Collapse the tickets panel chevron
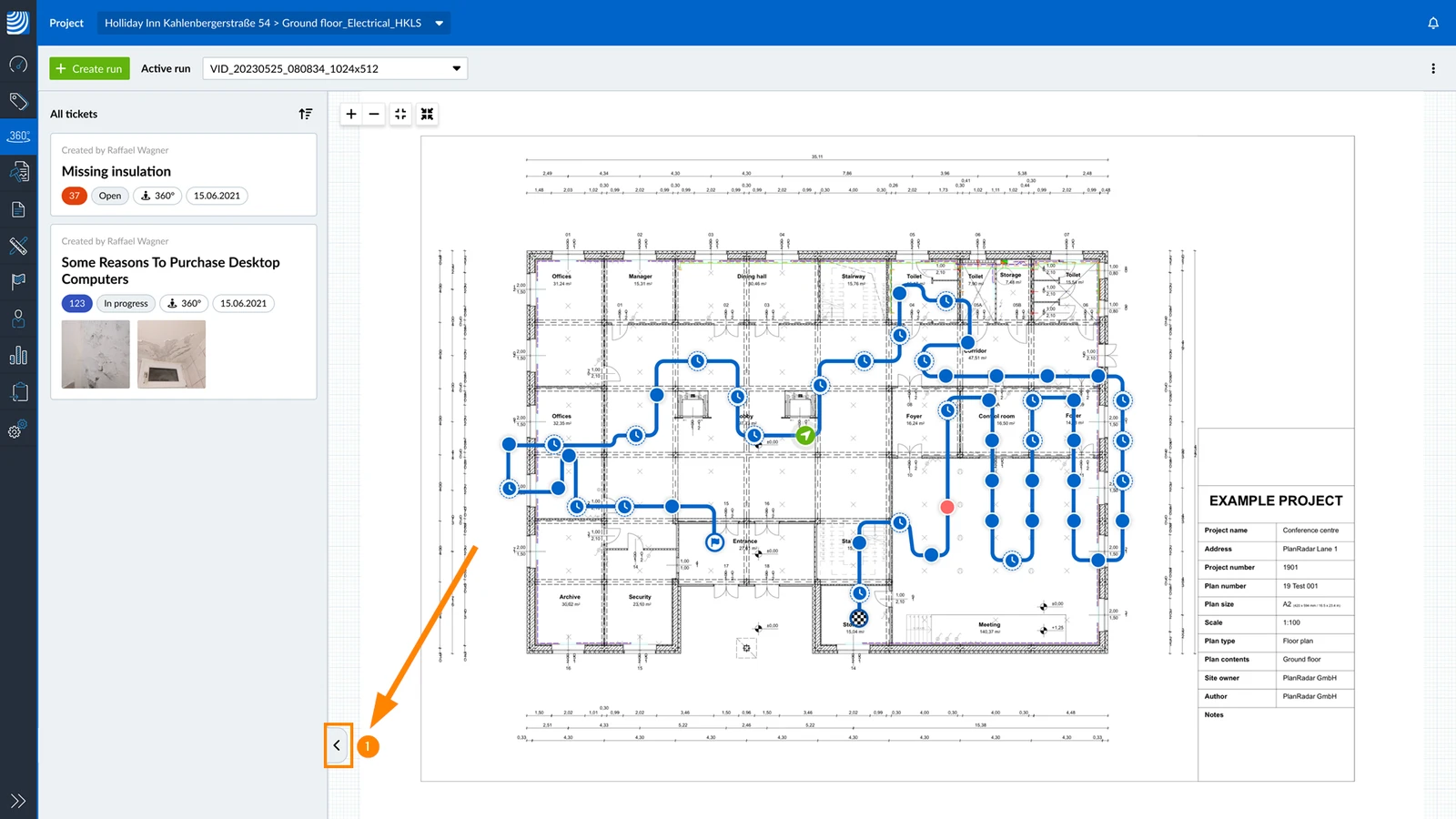The height and width of the screenshot is (819, 1456). pyautogui.click(x=338, y=745)
